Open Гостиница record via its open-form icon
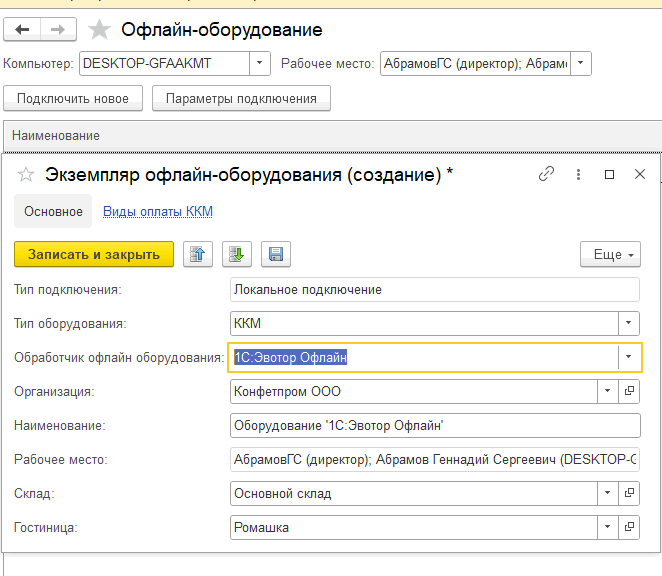 click(629, 527)
